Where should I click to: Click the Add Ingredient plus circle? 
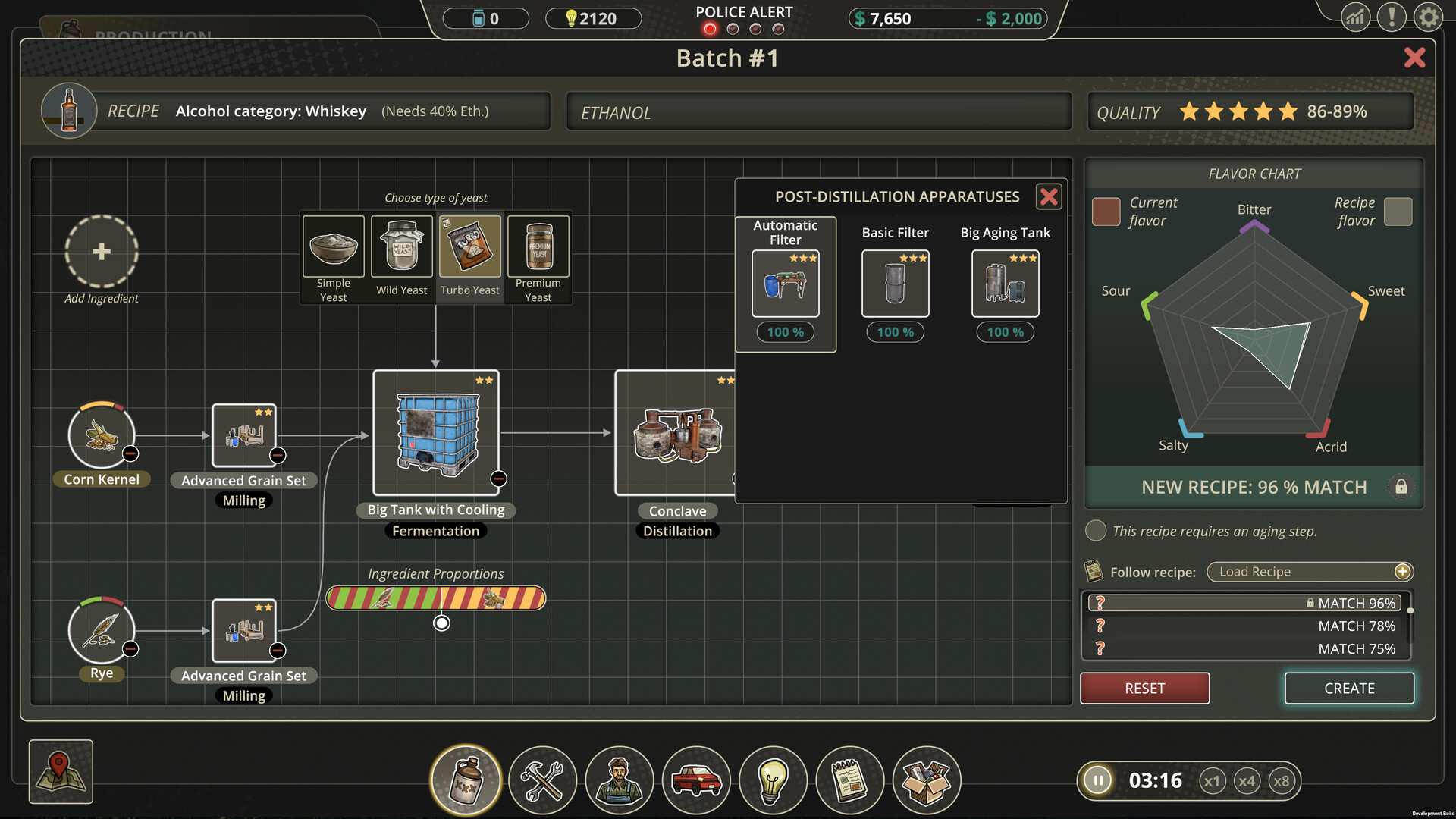(101, 252)
